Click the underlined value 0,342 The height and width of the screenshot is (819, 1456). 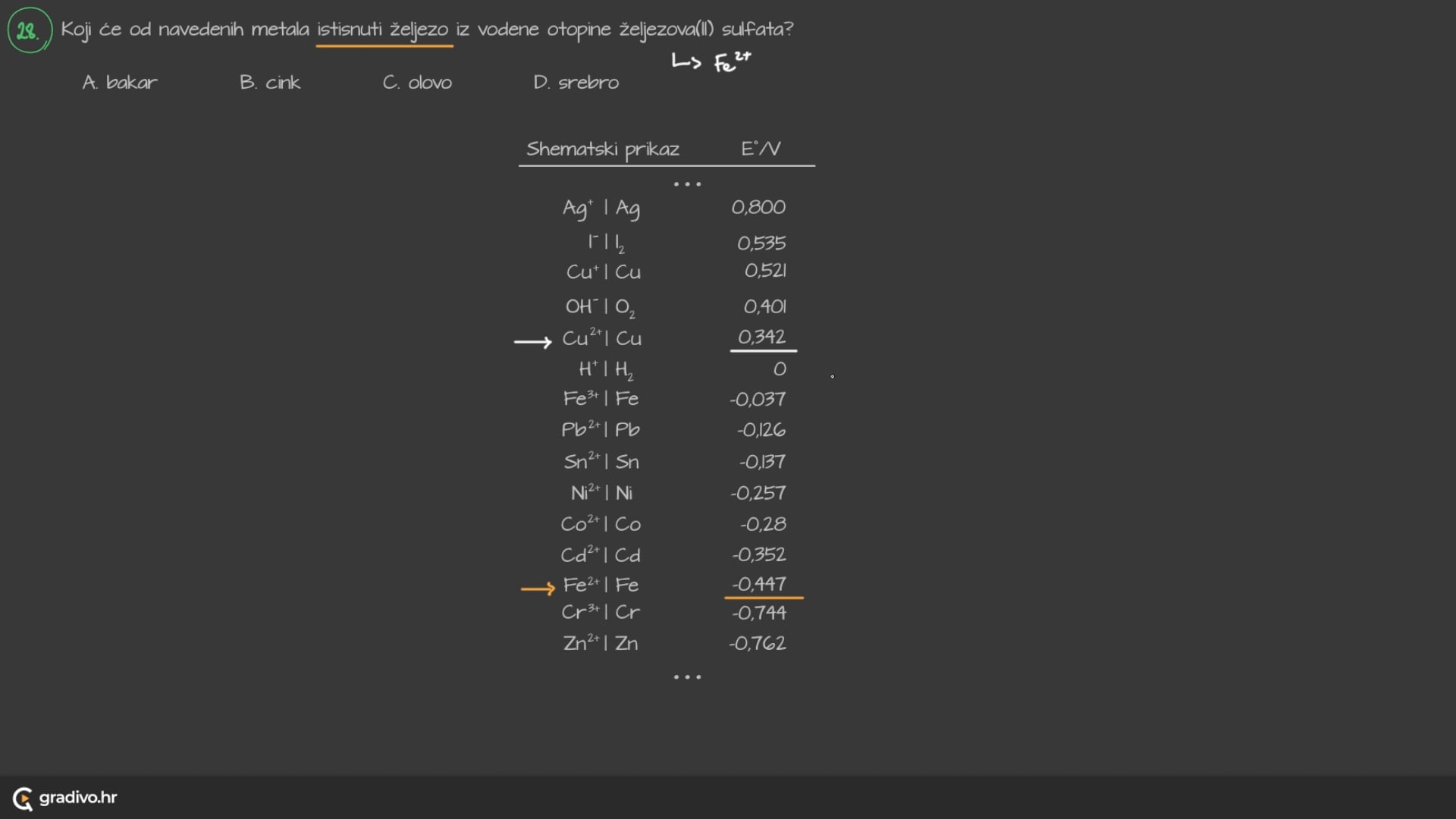(x=761, y=337)
